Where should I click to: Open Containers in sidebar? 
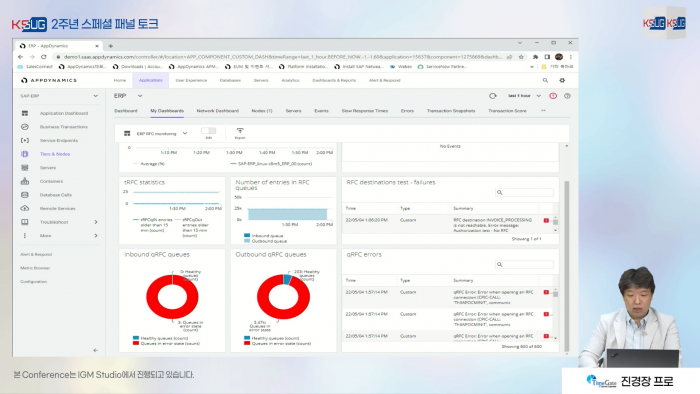(x=51, y=182)
